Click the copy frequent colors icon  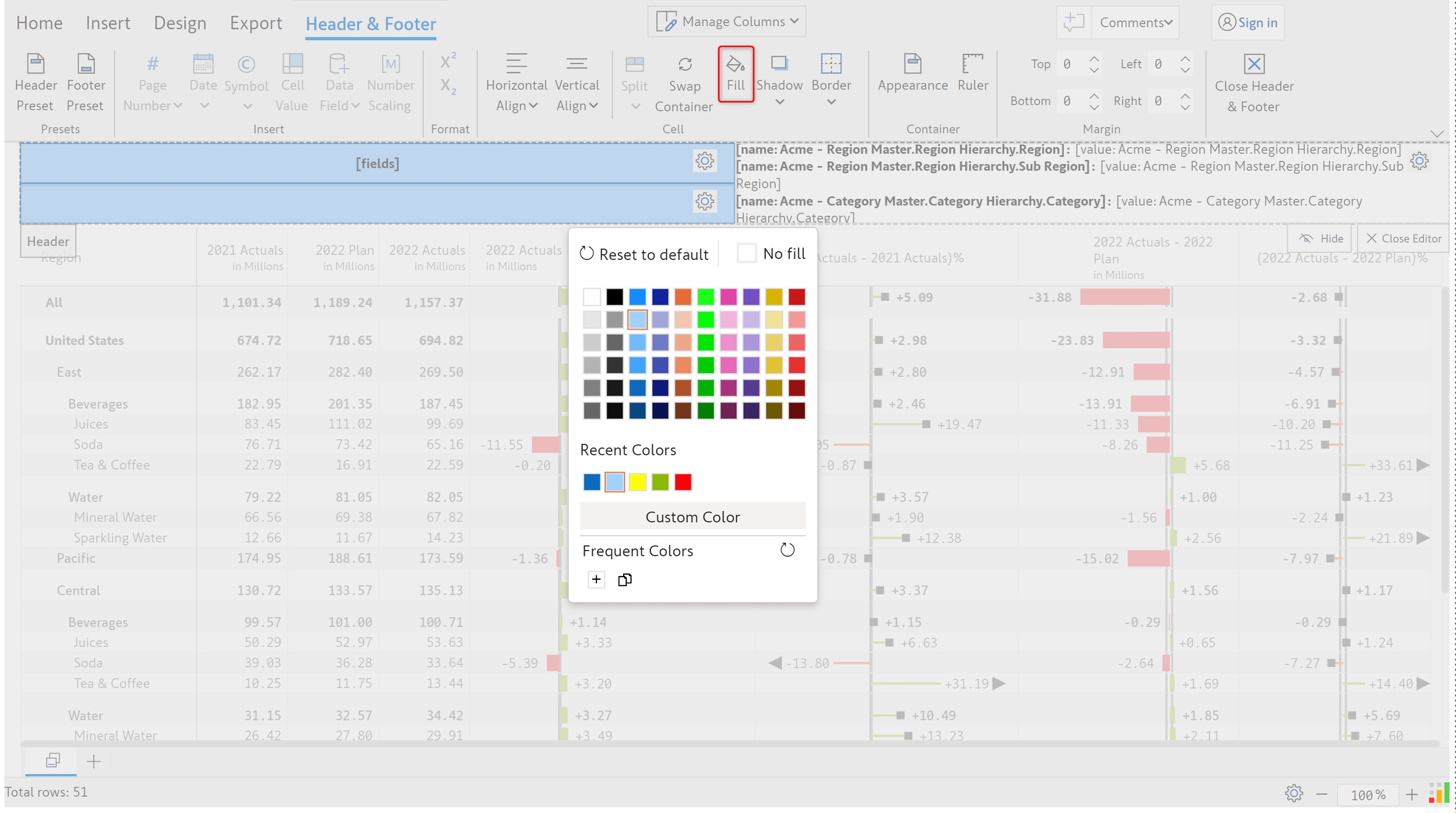click(x=624, y=579)
